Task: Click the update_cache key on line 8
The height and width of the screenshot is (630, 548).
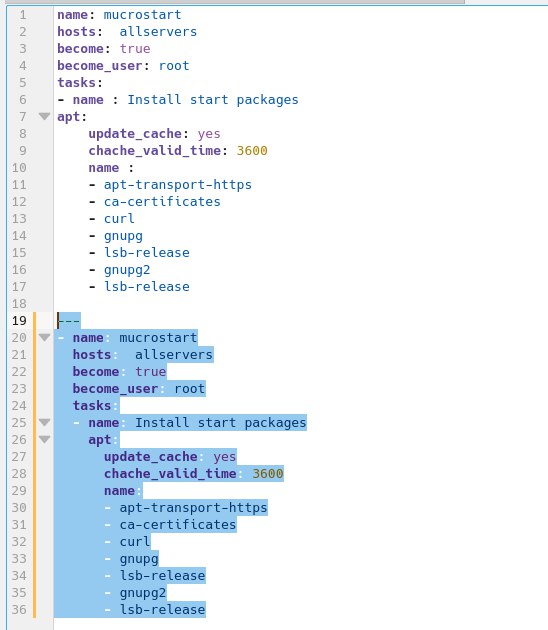Action: pyautogui.click(x=135, y=133)
